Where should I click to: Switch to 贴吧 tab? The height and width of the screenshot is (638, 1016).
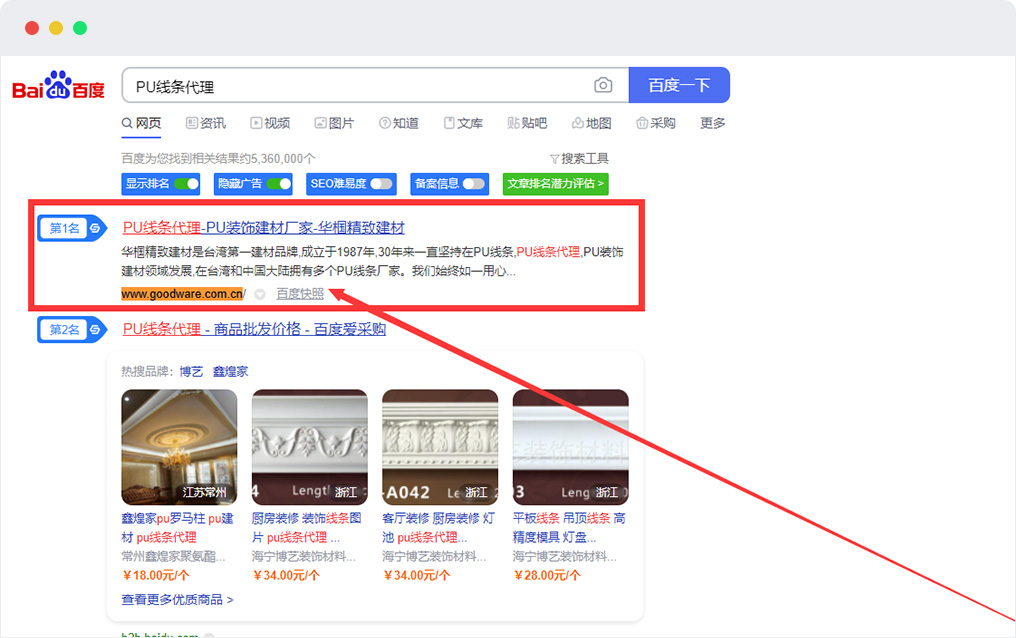tap(527, 123)
